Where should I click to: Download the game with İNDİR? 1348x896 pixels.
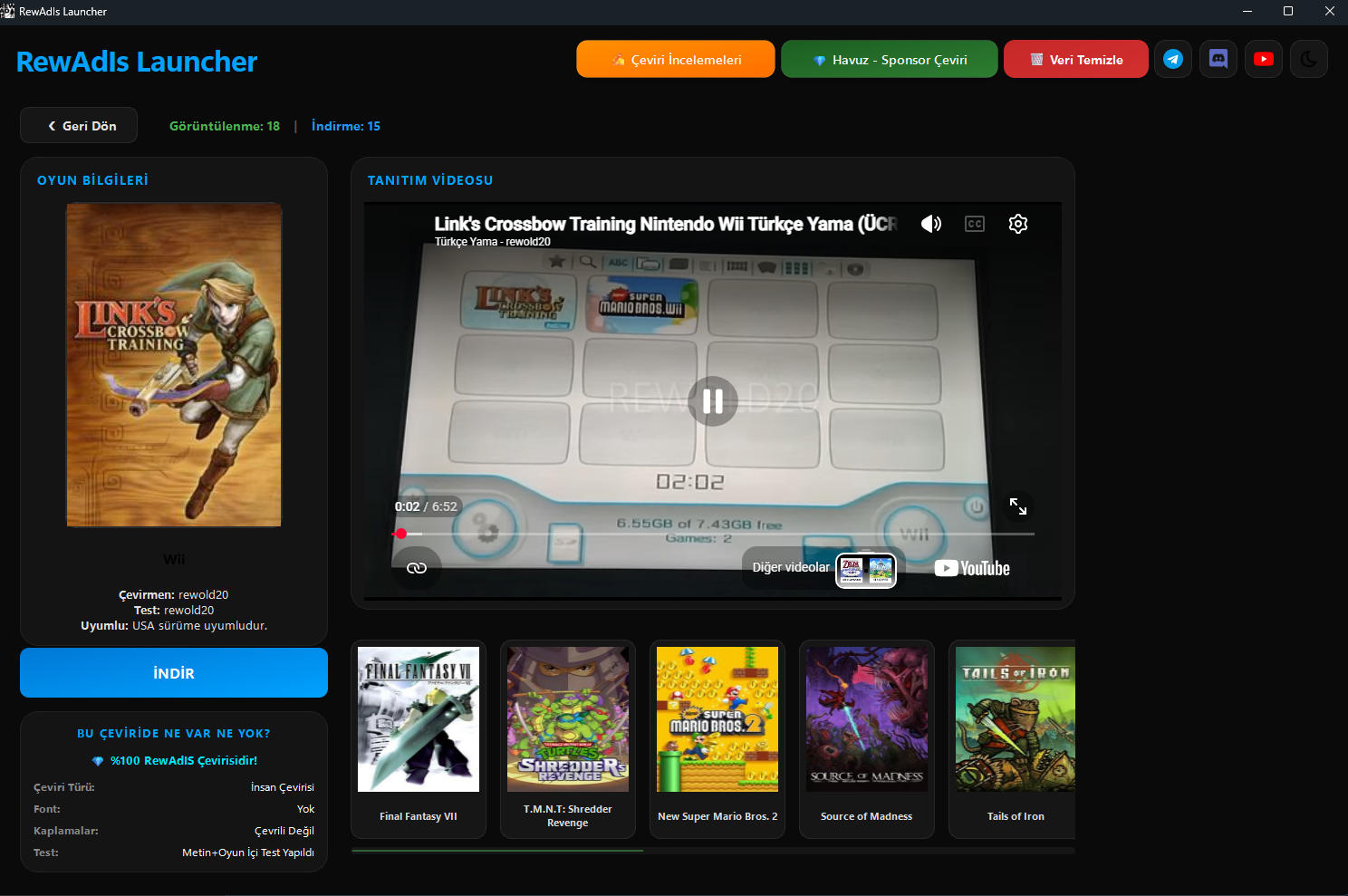click(x=174, y=673)
